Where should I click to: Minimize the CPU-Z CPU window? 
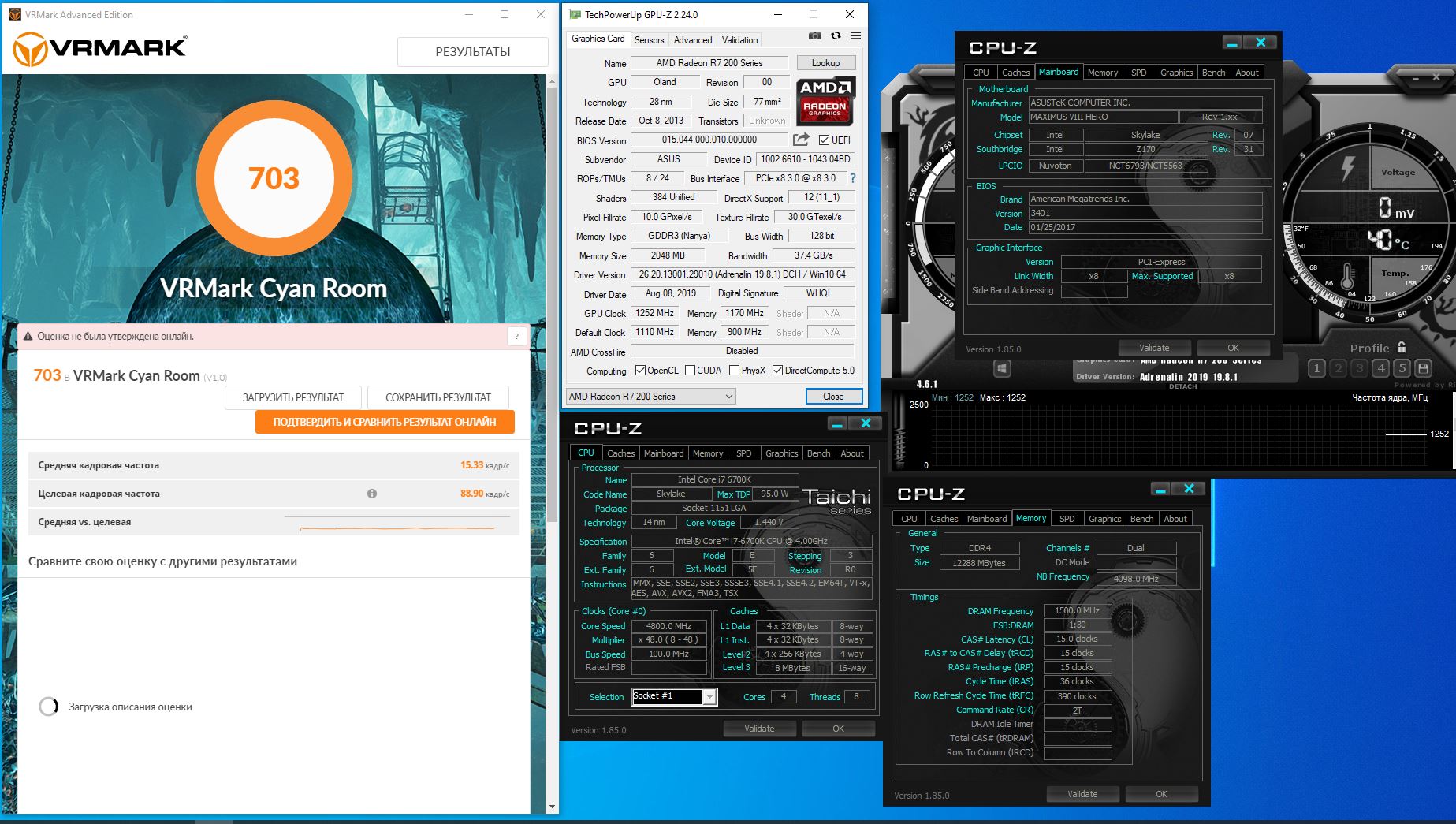(x=837, y=423)
